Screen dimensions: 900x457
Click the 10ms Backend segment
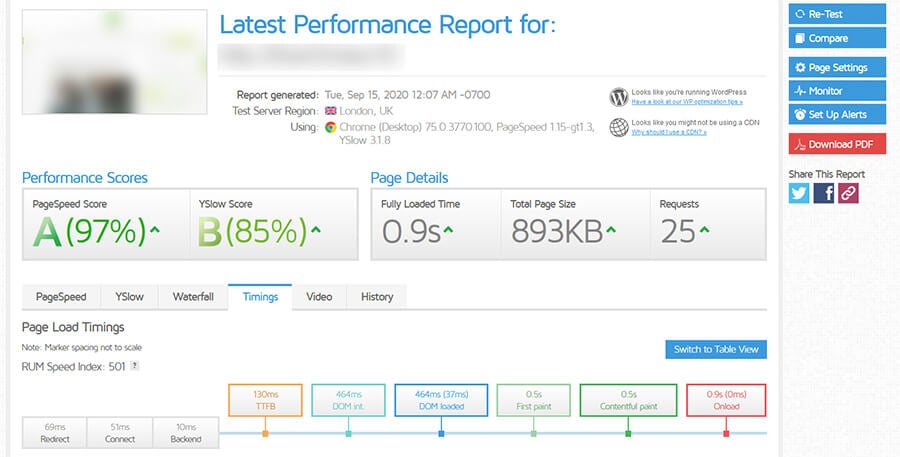[x=185, y=433]
